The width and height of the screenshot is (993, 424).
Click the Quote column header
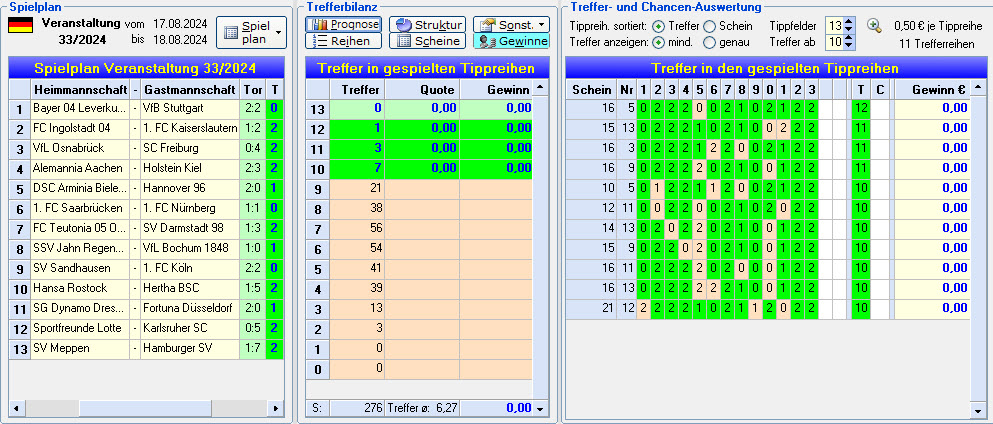click(422, 89)
